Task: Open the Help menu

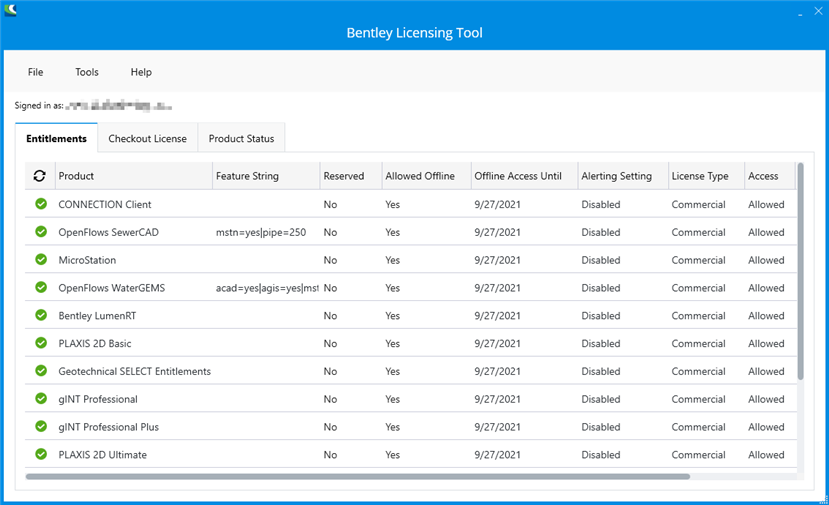Action: (x=141, y=72)
